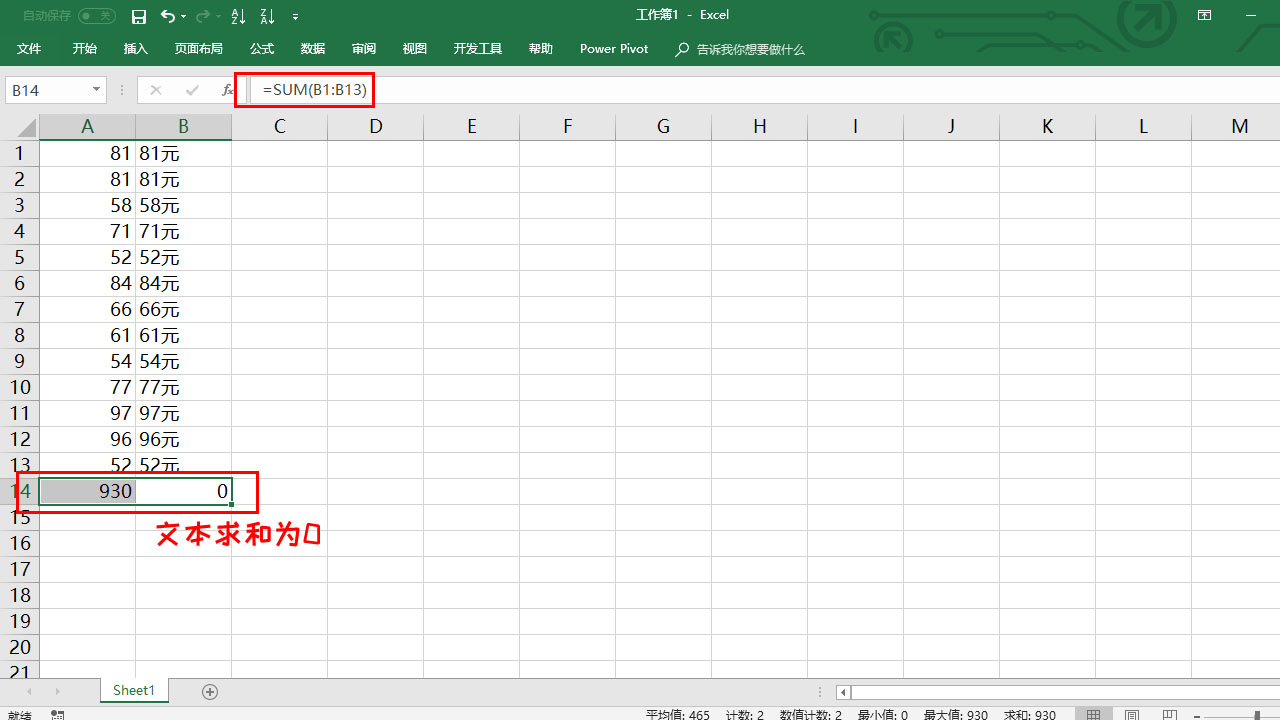Open the 开发工具 Developer tab
Viewport: 1280px width, 720px height.
point(478,49)
